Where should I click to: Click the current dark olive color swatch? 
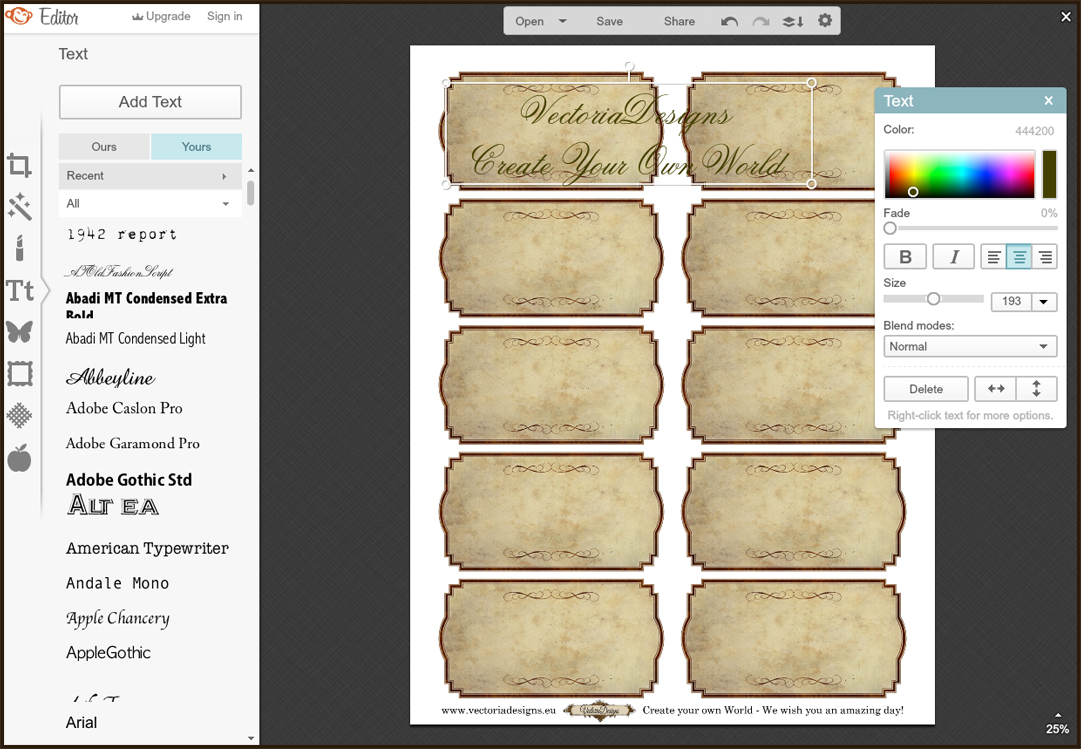(1049, 174)
